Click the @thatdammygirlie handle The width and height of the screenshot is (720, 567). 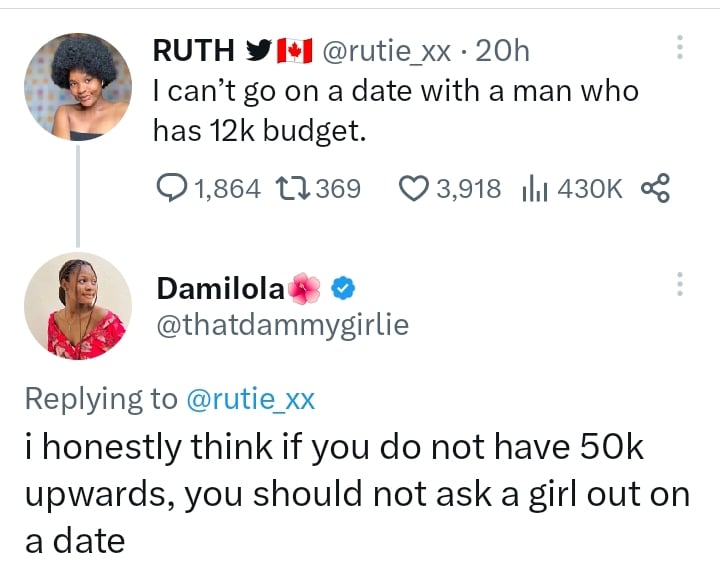283,325
